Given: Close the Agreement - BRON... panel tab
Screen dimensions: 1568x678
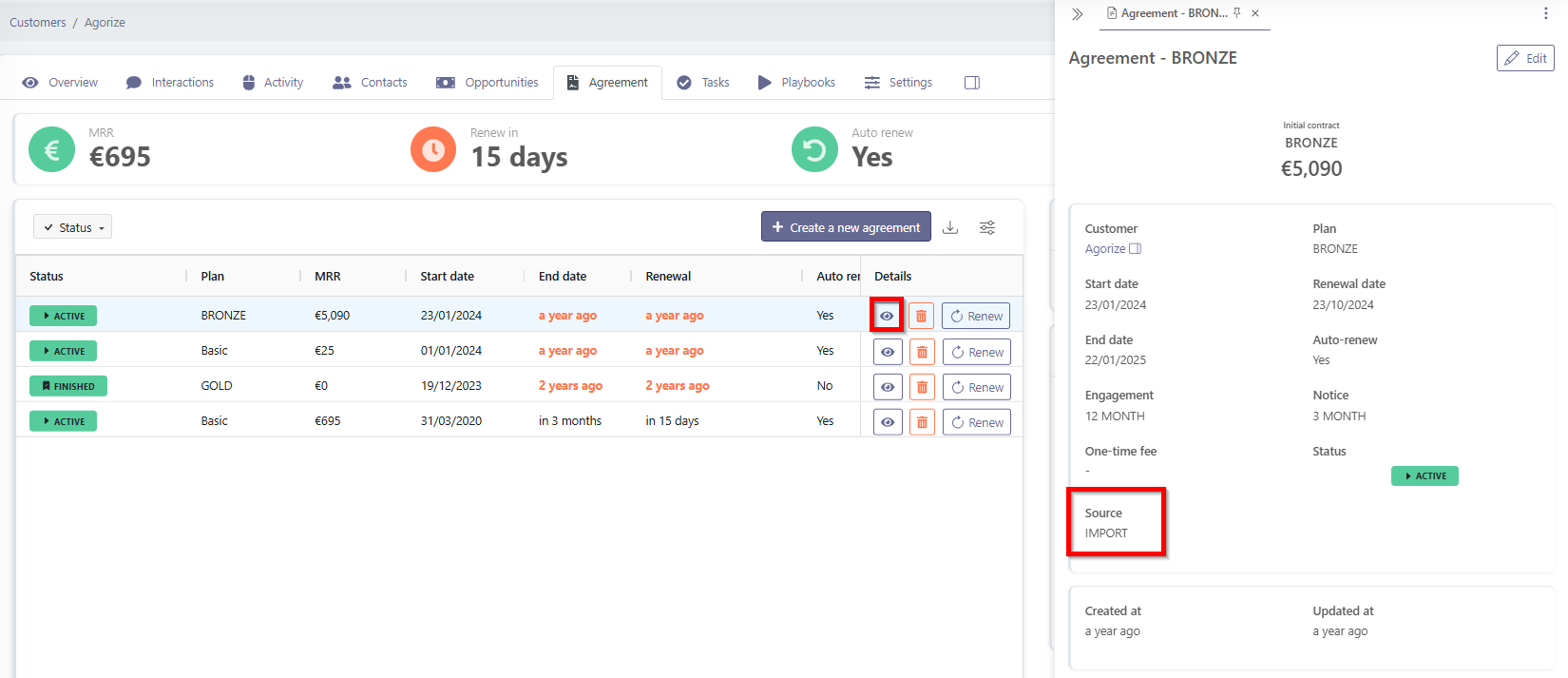Looking at the screenshot, I should pos(1255,13).
